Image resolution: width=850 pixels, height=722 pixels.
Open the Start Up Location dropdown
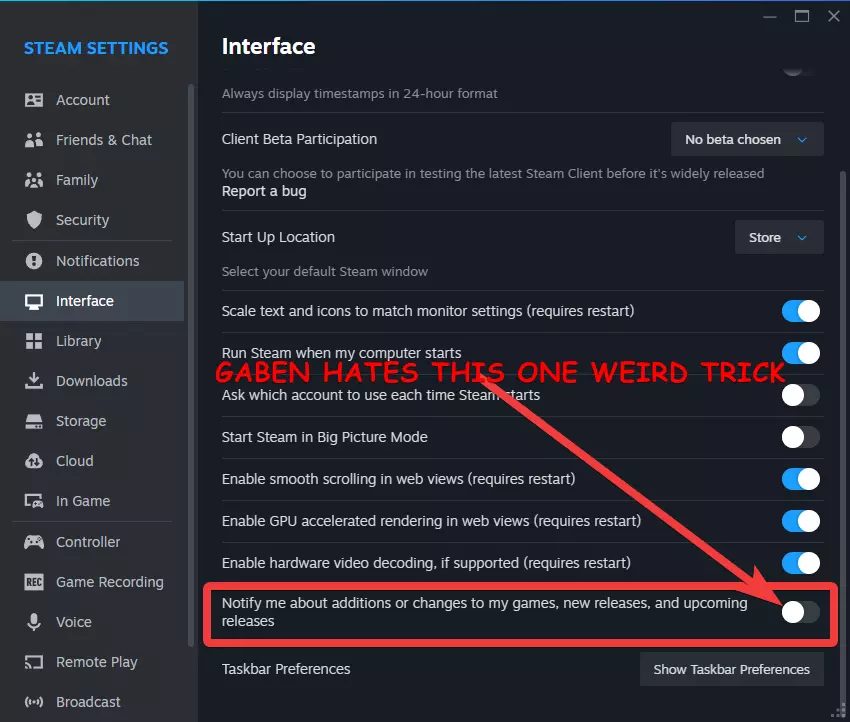pyautogui.click(x=779, y=237)
